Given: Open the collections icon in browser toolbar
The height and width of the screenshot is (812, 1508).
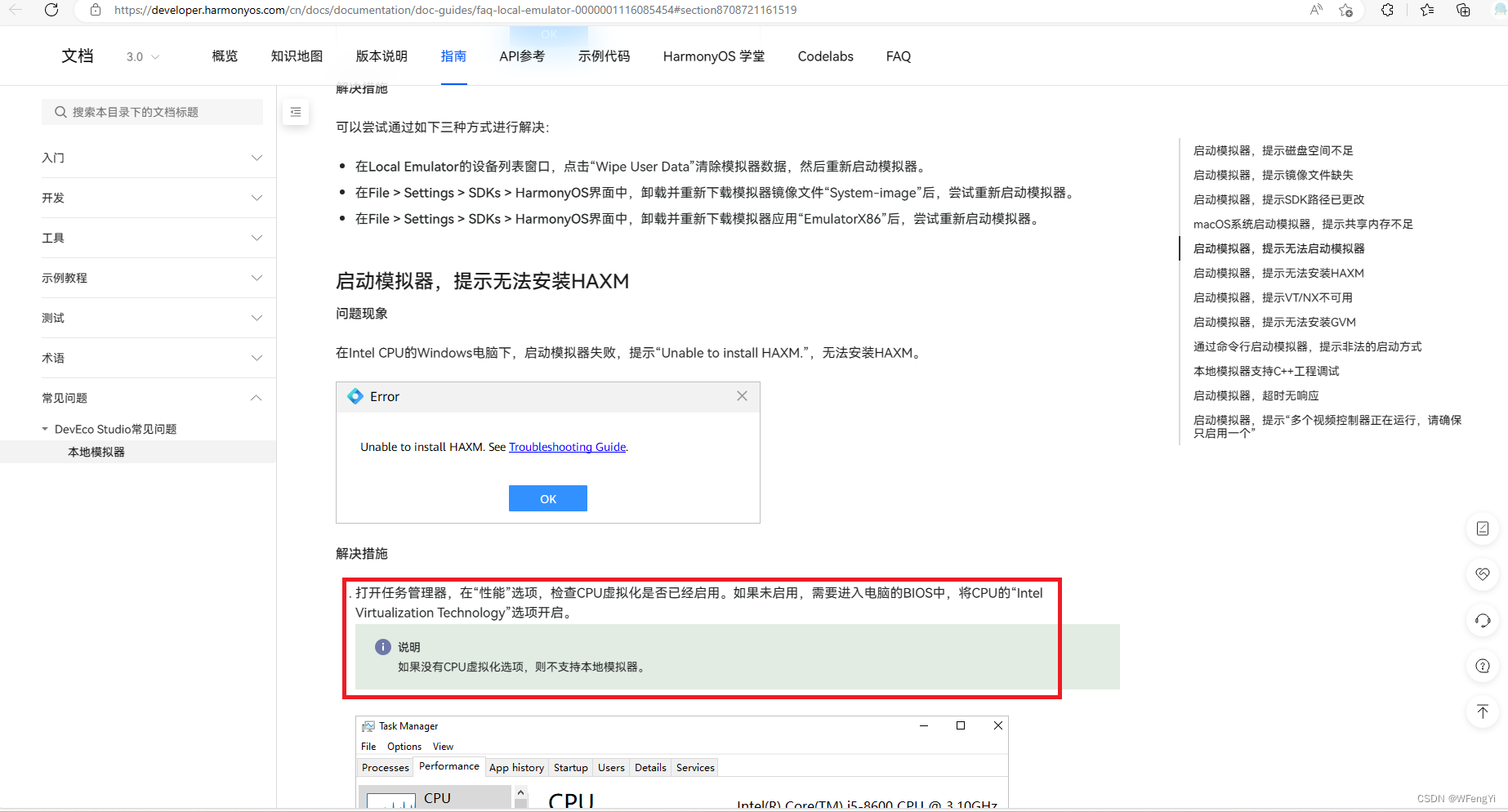Looking at the screenshot, I should click(1463, 10).
